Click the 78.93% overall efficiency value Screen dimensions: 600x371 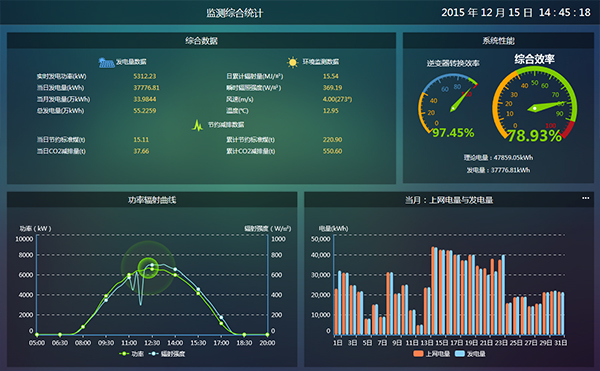(534, 135)
